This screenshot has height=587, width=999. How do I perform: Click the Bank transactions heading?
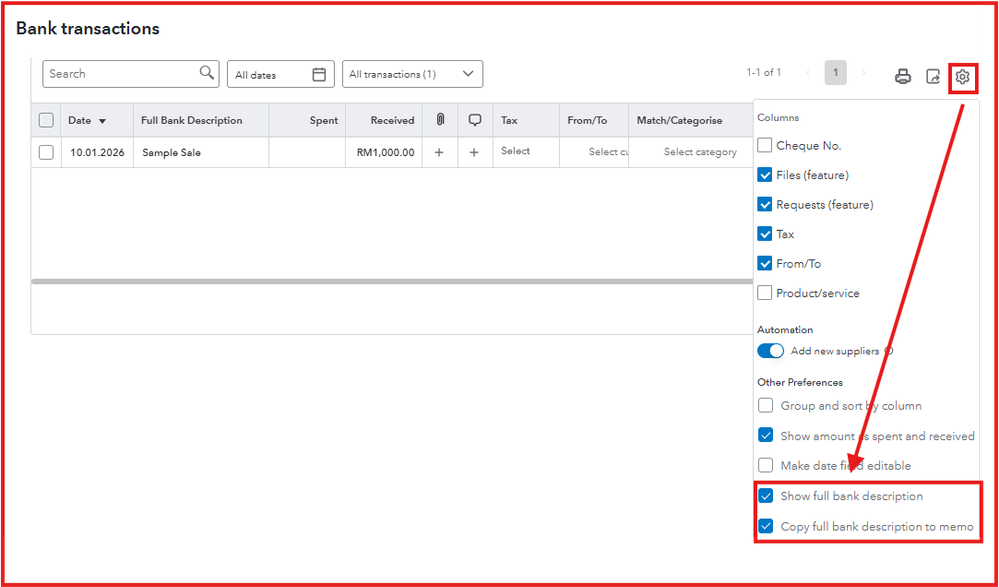tap(87, 29)
